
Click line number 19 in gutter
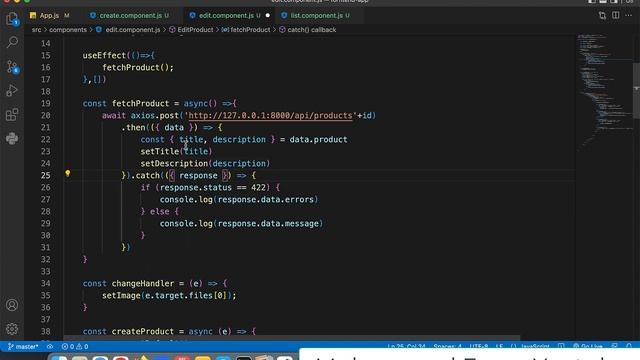point(46,103)
